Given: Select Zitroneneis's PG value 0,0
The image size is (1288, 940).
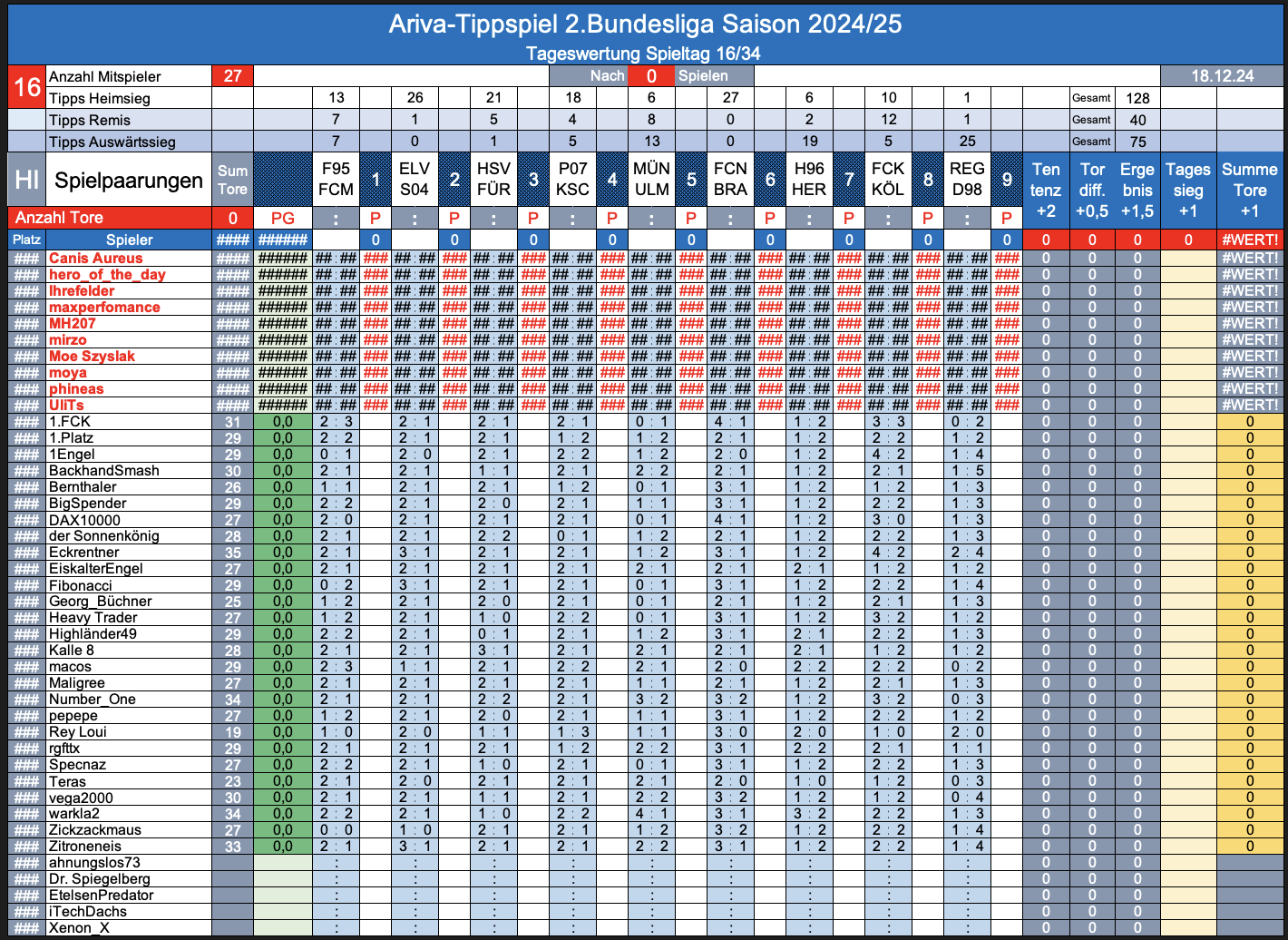Looking at the screenshot, I should [x=283, y=847].
